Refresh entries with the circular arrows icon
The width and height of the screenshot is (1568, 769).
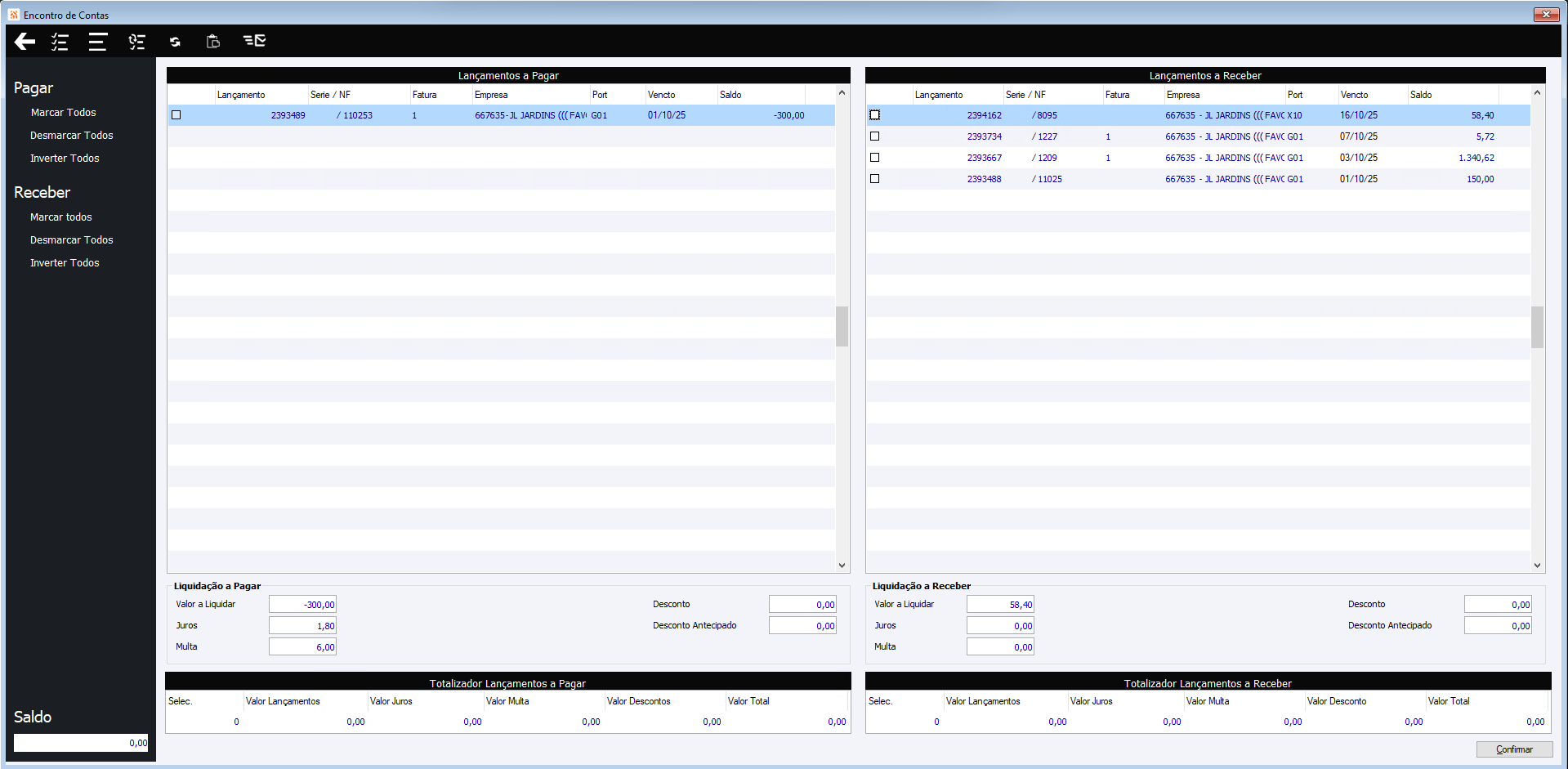(175, 42)
